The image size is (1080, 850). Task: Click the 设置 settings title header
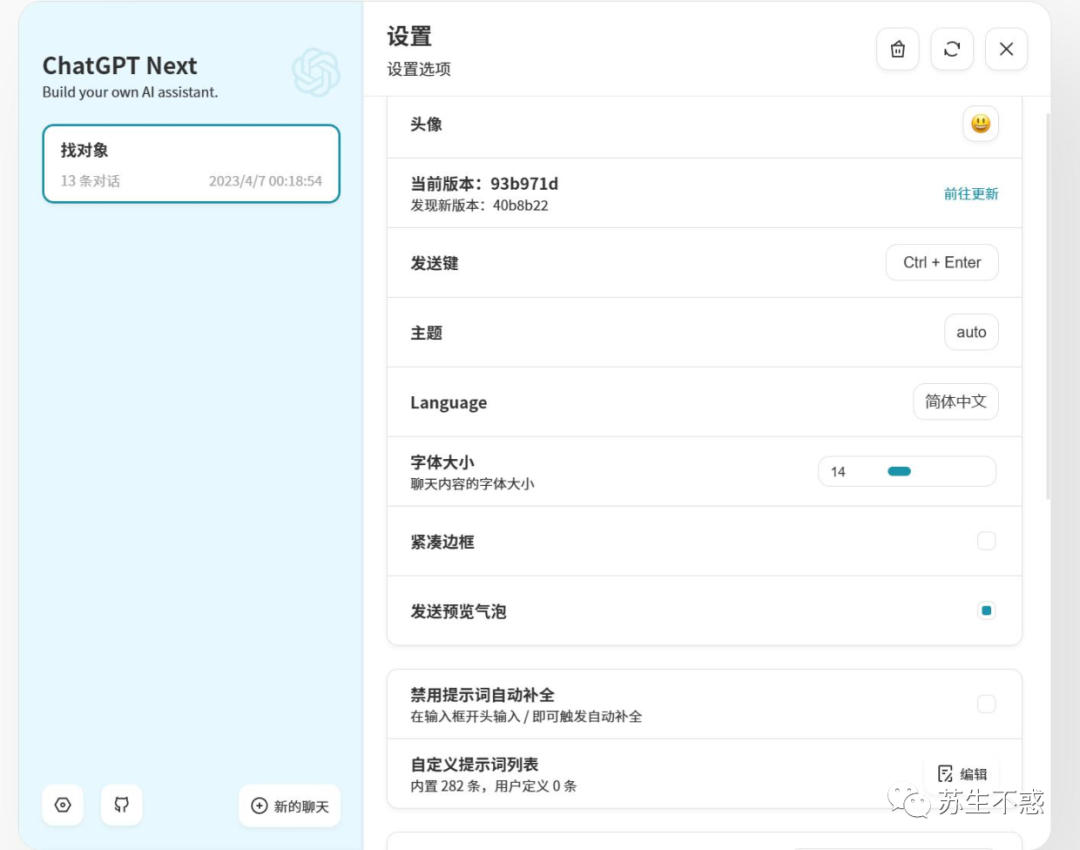[409, 37]
